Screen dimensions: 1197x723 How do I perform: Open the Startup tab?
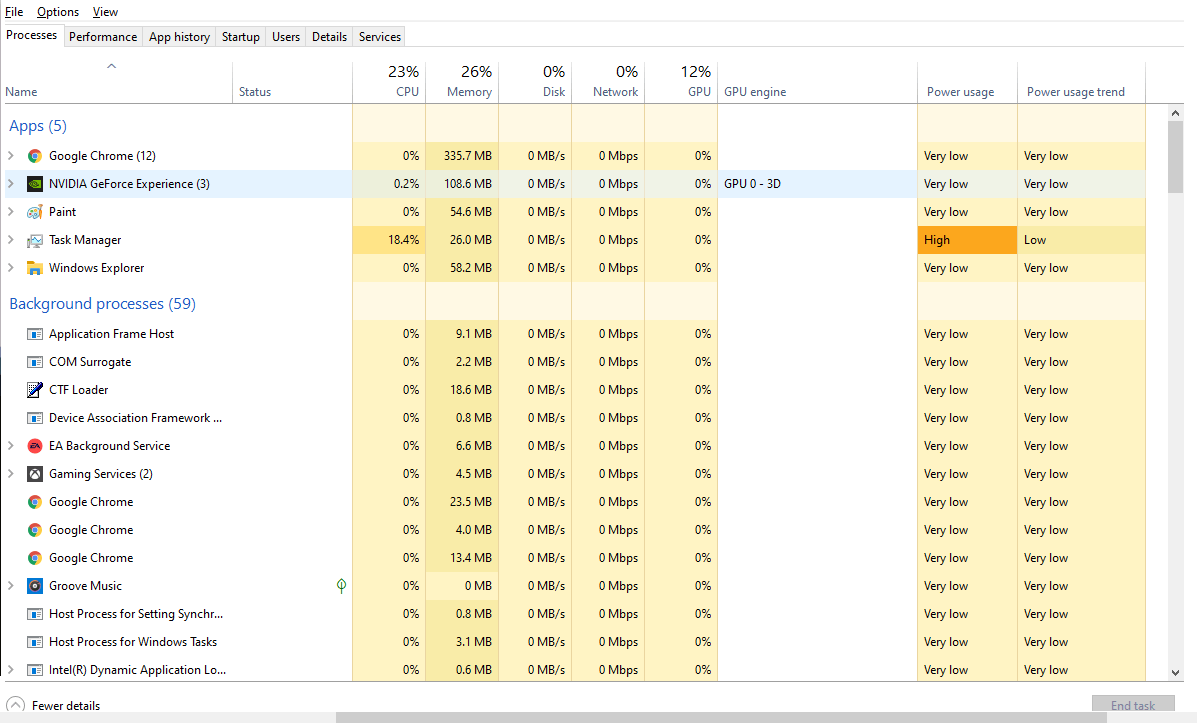pos(240,37)
